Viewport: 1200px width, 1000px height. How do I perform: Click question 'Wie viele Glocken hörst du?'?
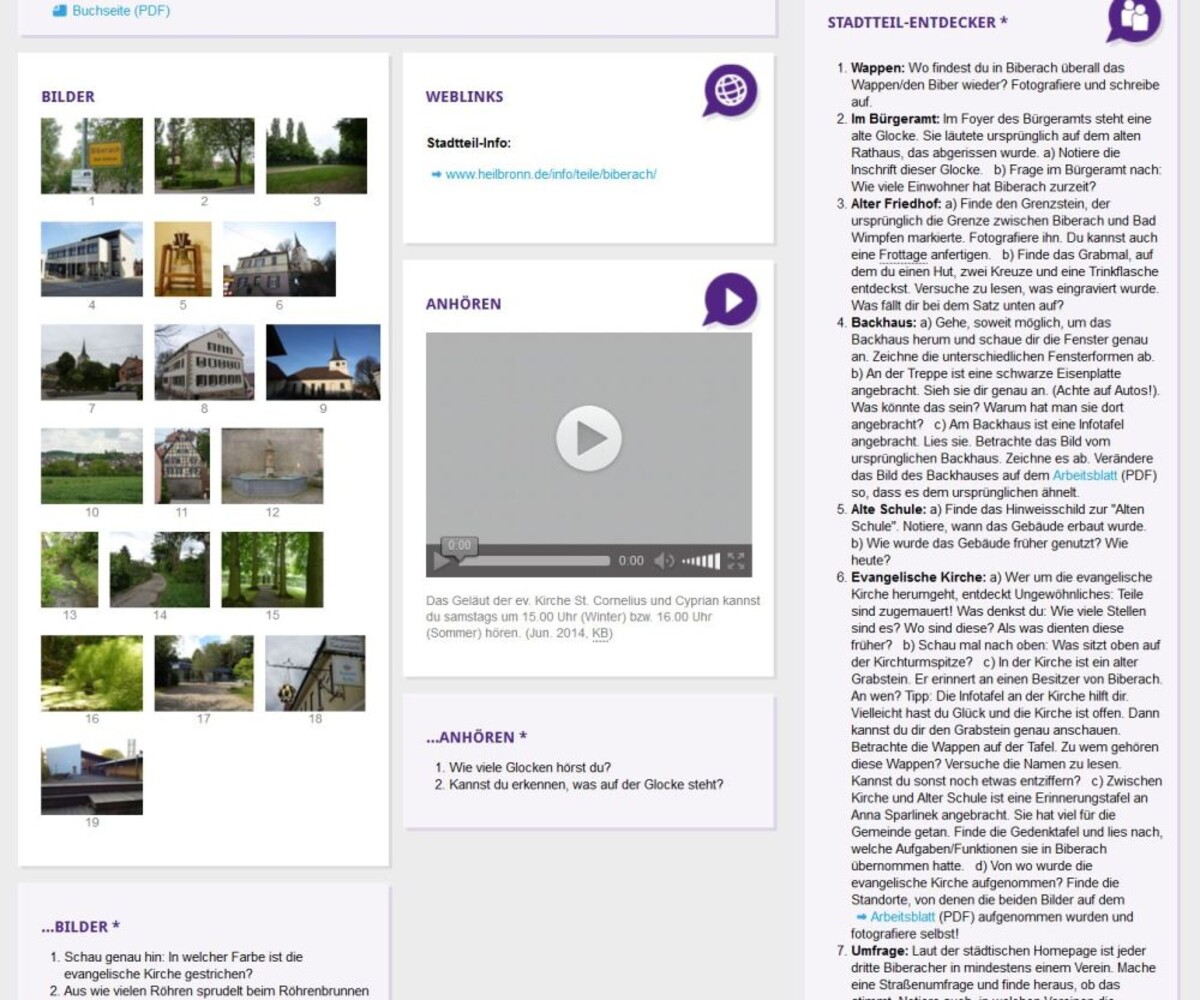(529, 768)
